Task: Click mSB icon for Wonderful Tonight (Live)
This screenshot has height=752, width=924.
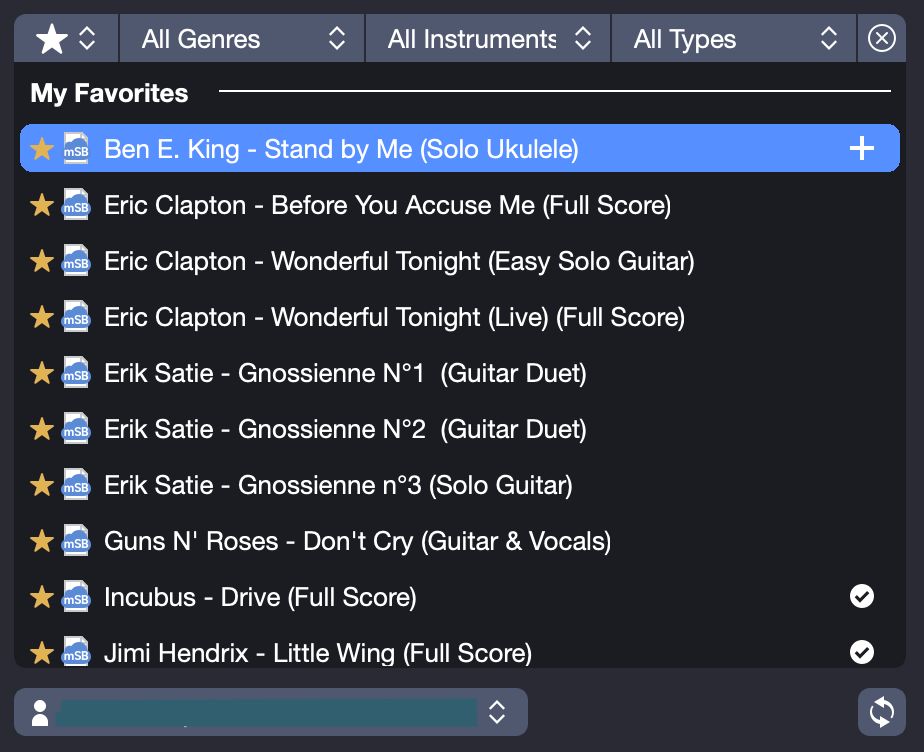Action: (76, 316)
